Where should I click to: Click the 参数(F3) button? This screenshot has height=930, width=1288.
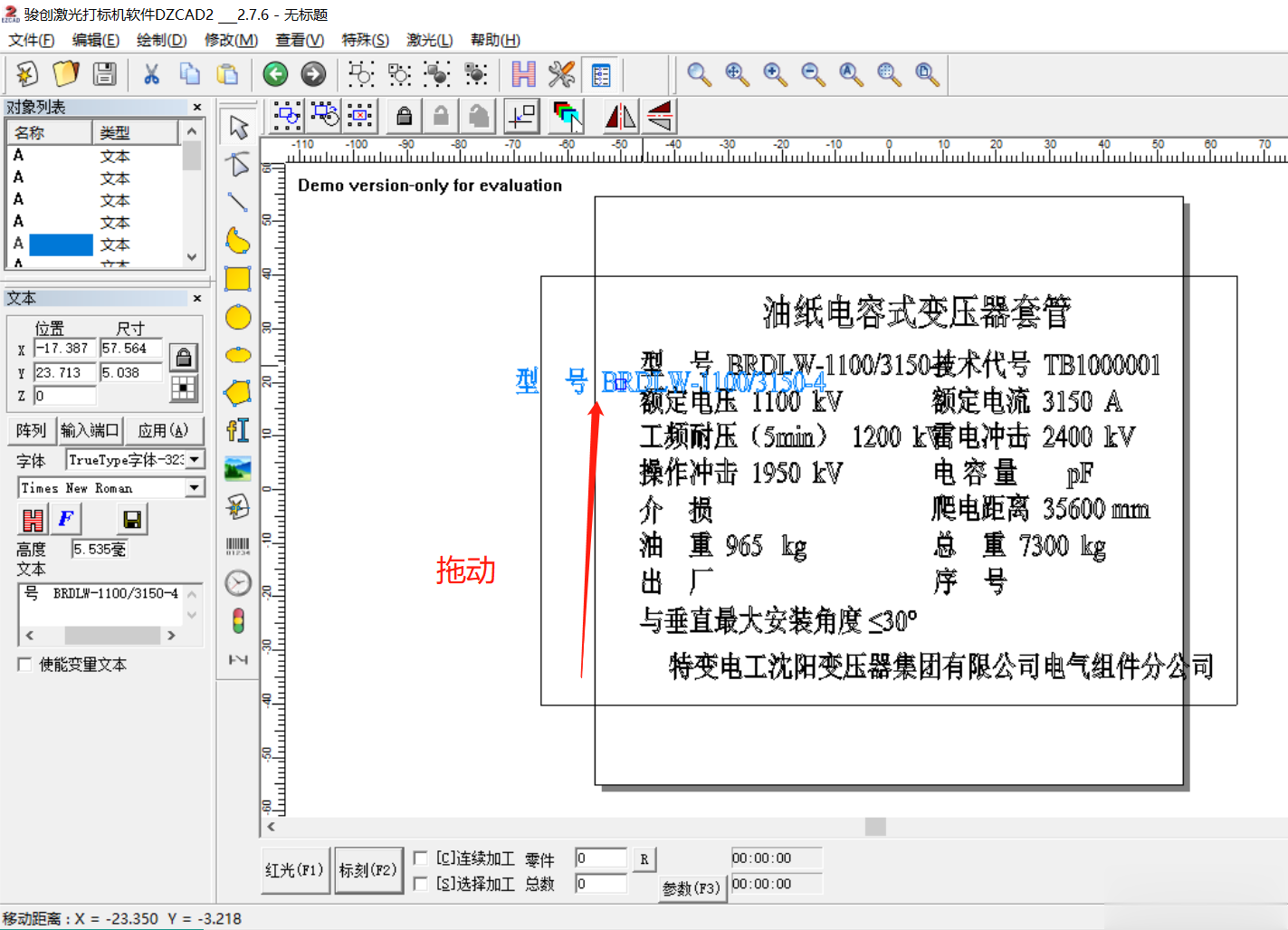(x=692, y=888)
